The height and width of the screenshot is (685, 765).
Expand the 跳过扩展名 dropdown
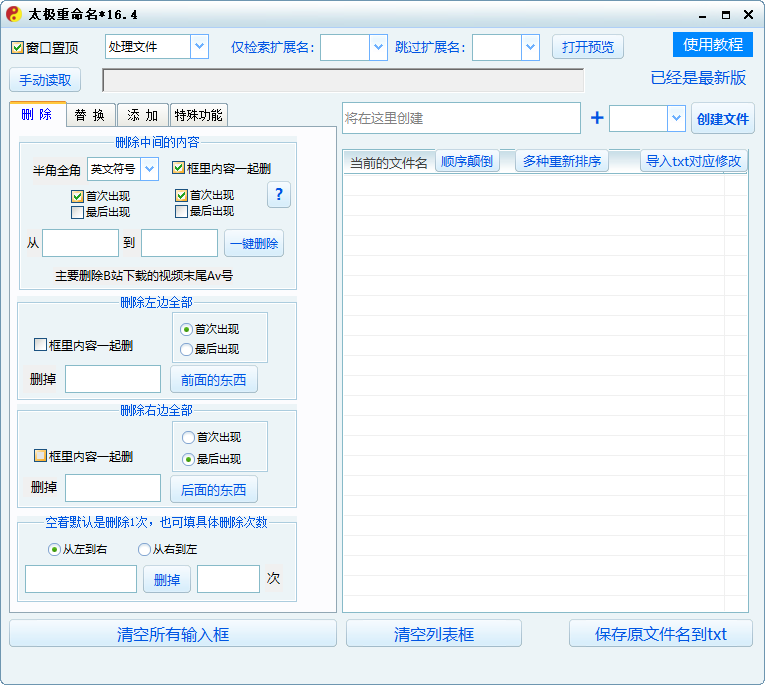tap(530, 47)
